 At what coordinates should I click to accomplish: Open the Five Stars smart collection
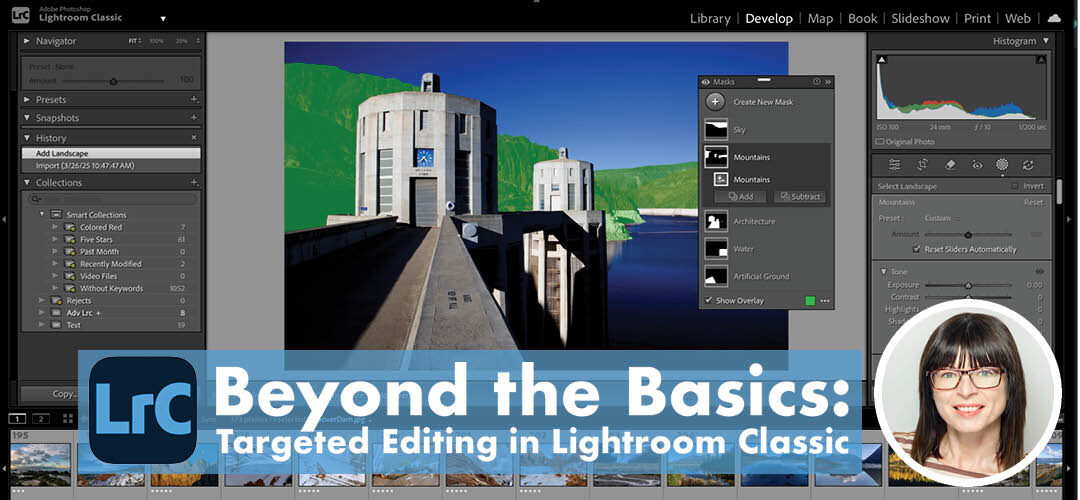click(x=96, y=240)
